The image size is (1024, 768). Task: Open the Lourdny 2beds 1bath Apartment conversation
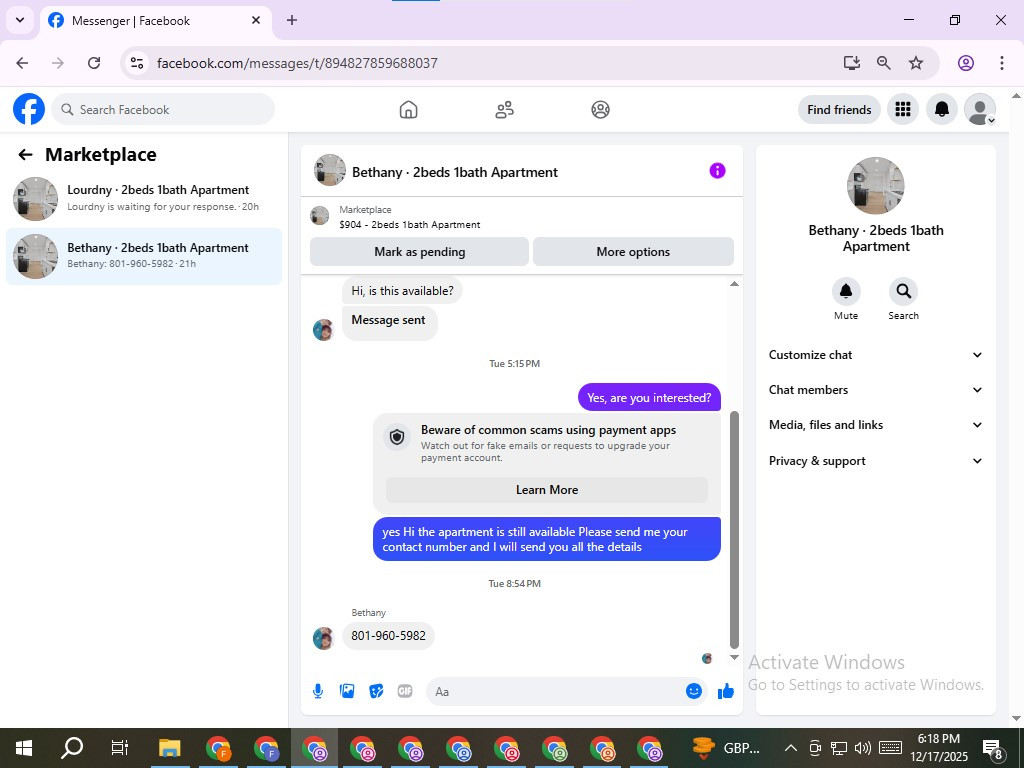144,198
